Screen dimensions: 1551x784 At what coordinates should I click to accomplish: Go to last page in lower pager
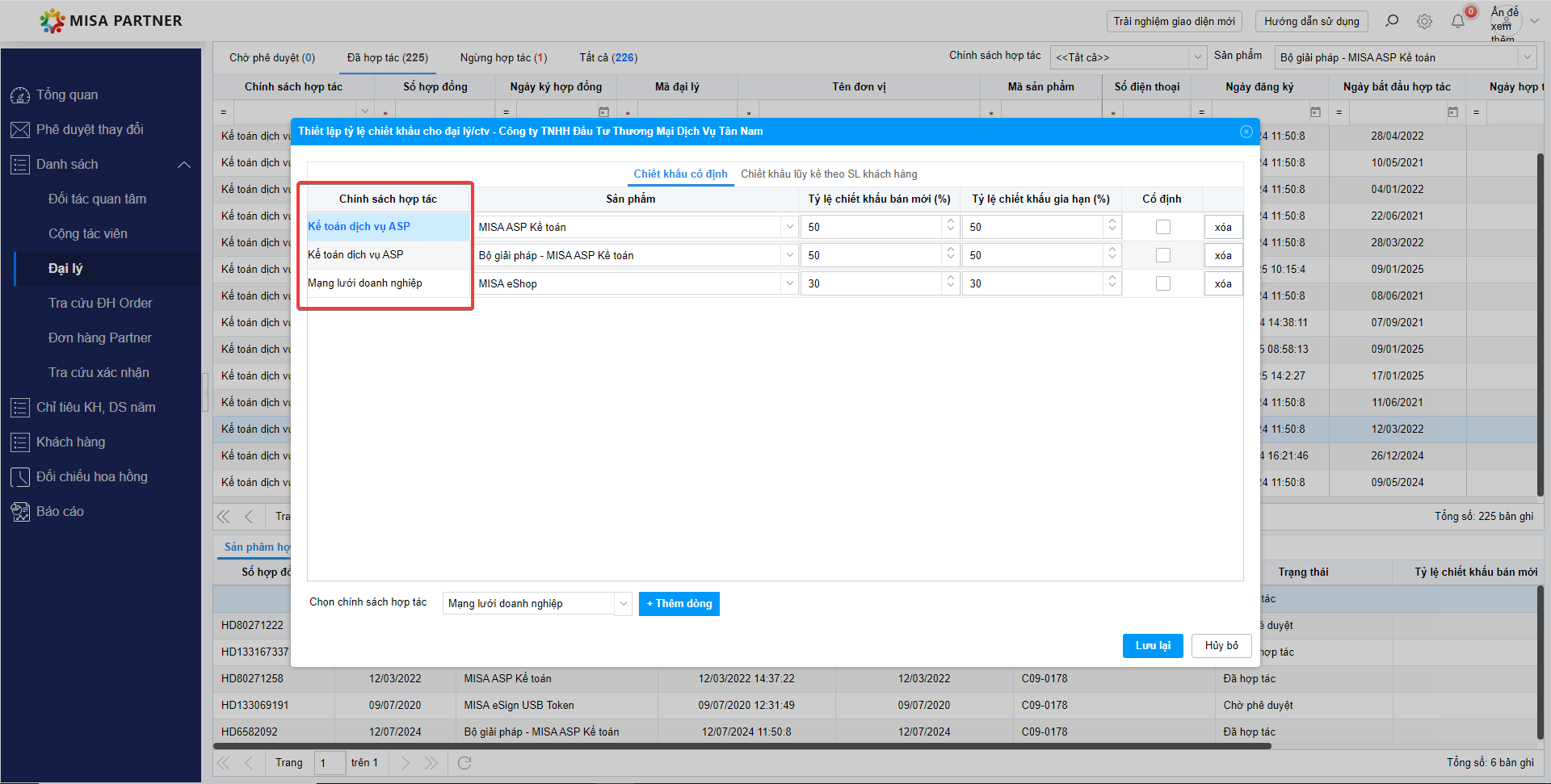coord(431,763)
